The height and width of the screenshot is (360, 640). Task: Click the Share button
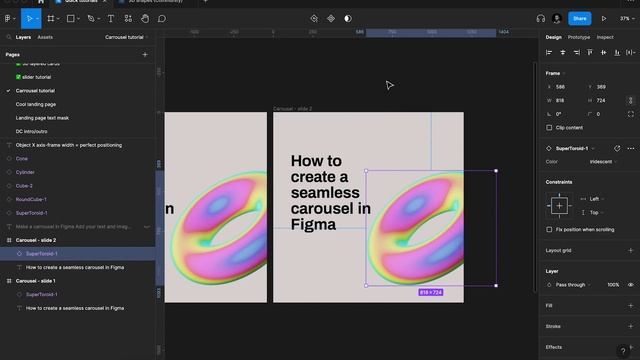pyautogui.click(x=580, y=18)
